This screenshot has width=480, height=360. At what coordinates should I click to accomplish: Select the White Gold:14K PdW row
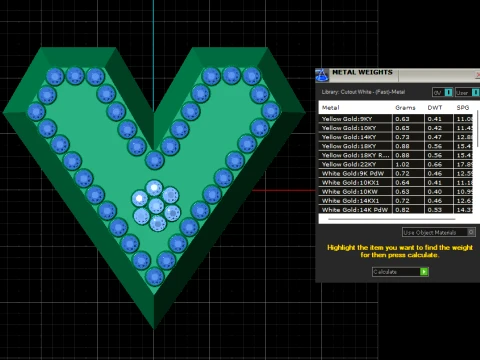pos(396,210)
